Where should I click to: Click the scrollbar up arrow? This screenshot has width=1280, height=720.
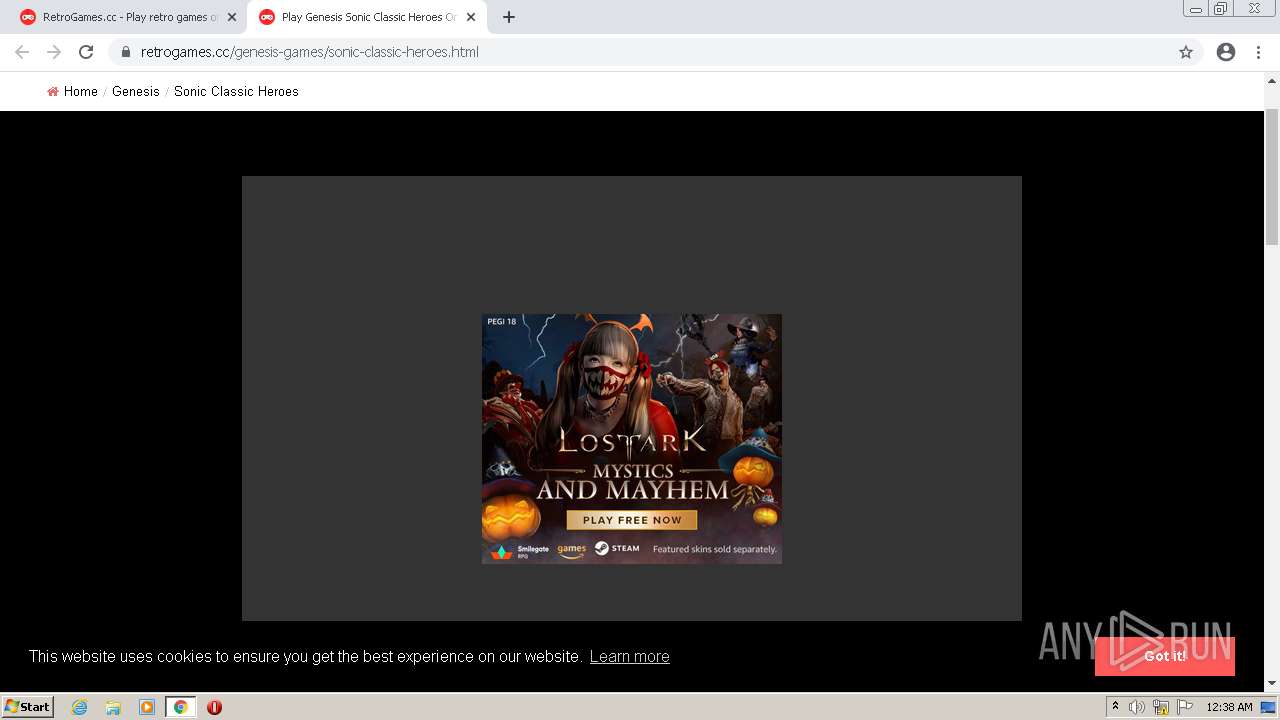(x=1272, y=79)
